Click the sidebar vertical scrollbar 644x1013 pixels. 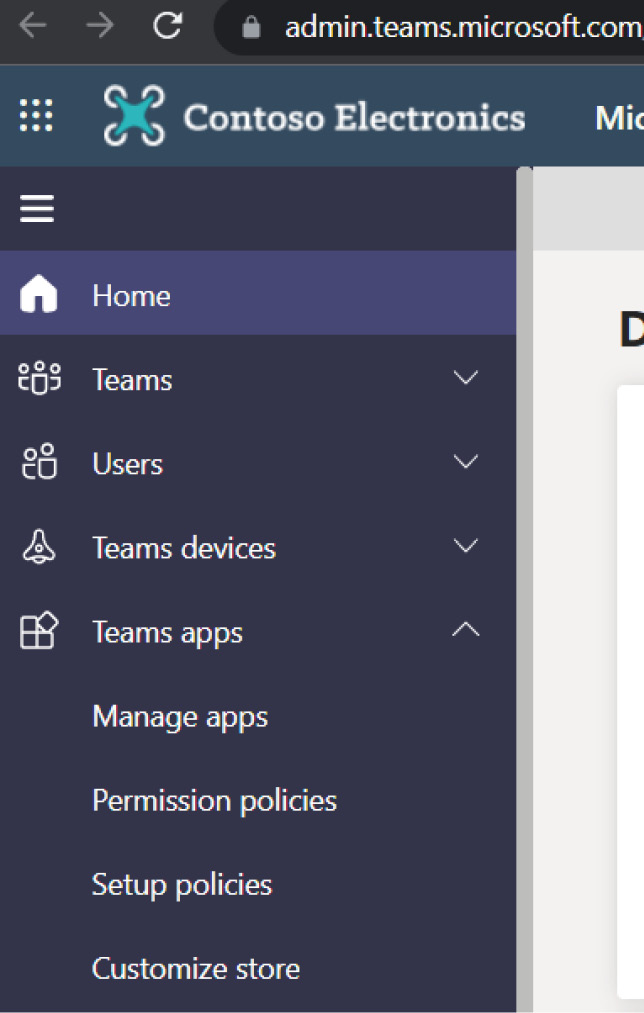pos(524,588)
